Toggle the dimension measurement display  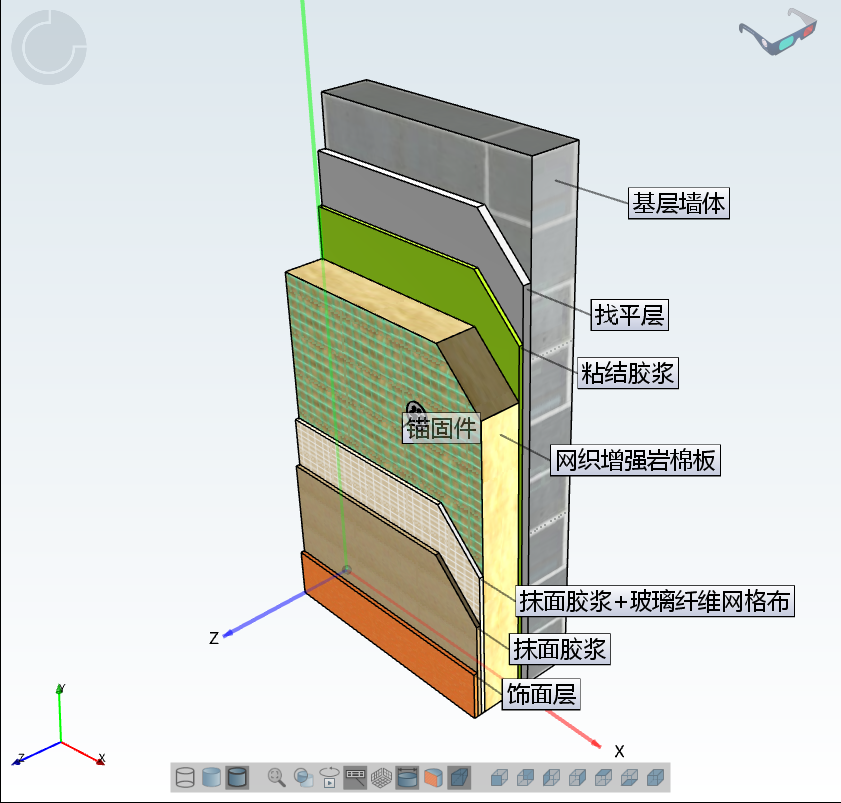coord(407,777)
